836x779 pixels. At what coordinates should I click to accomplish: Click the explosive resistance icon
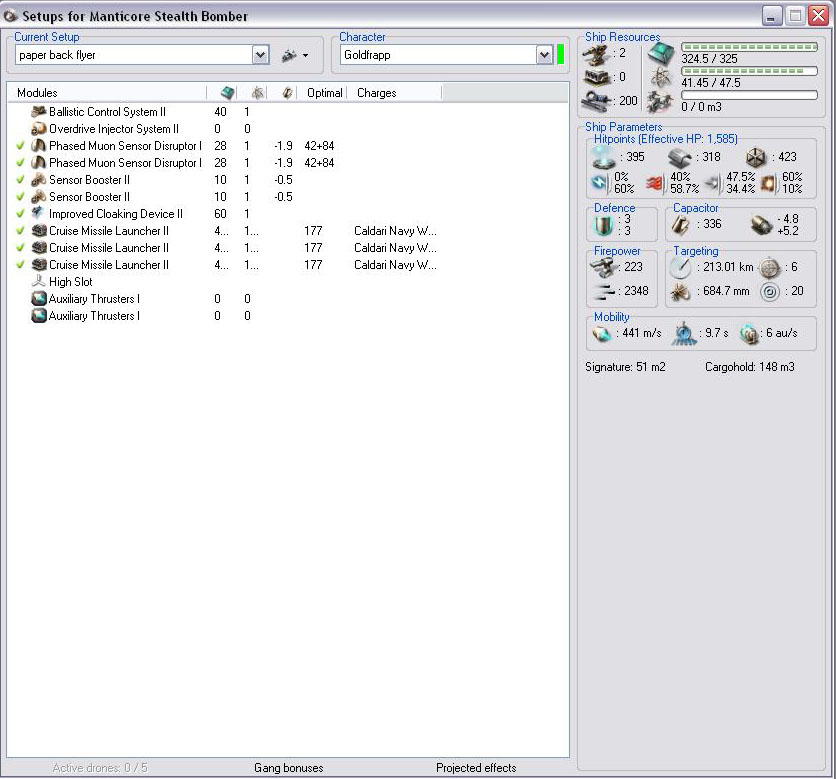coord(768,183)
